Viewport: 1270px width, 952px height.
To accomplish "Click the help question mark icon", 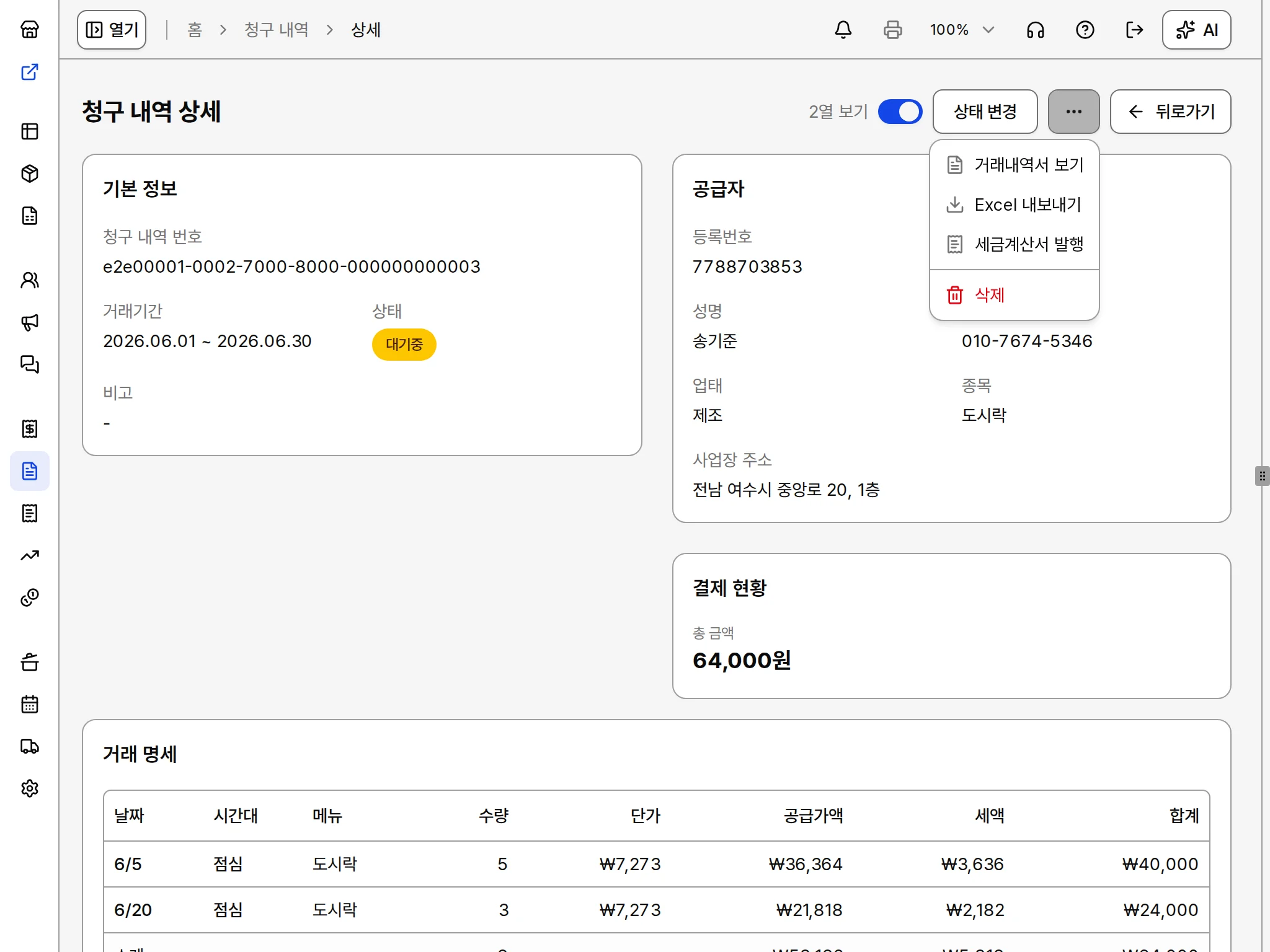I will pos(1085,30).
